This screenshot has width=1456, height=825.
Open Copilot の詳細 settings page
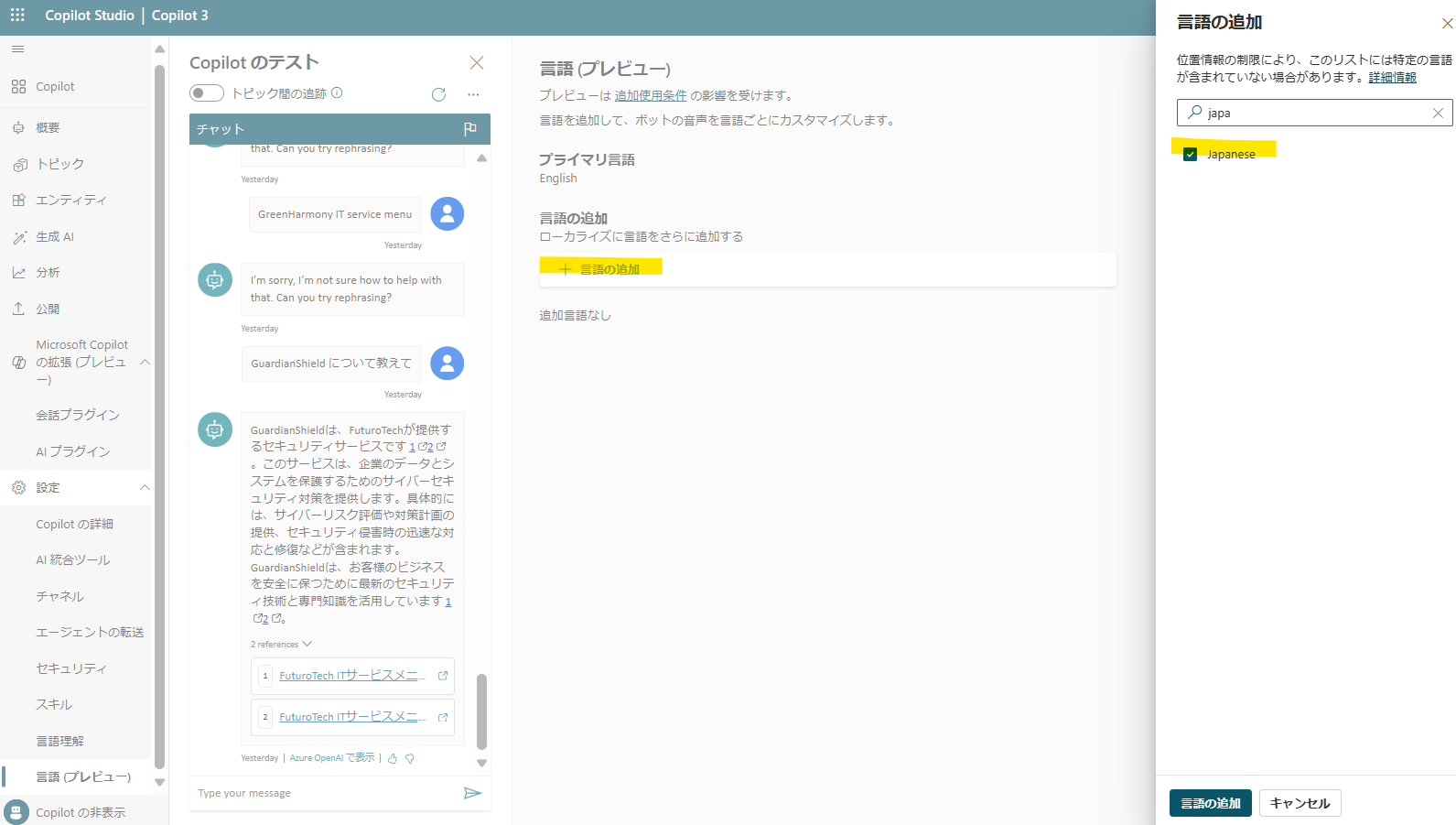coord(75,524)
